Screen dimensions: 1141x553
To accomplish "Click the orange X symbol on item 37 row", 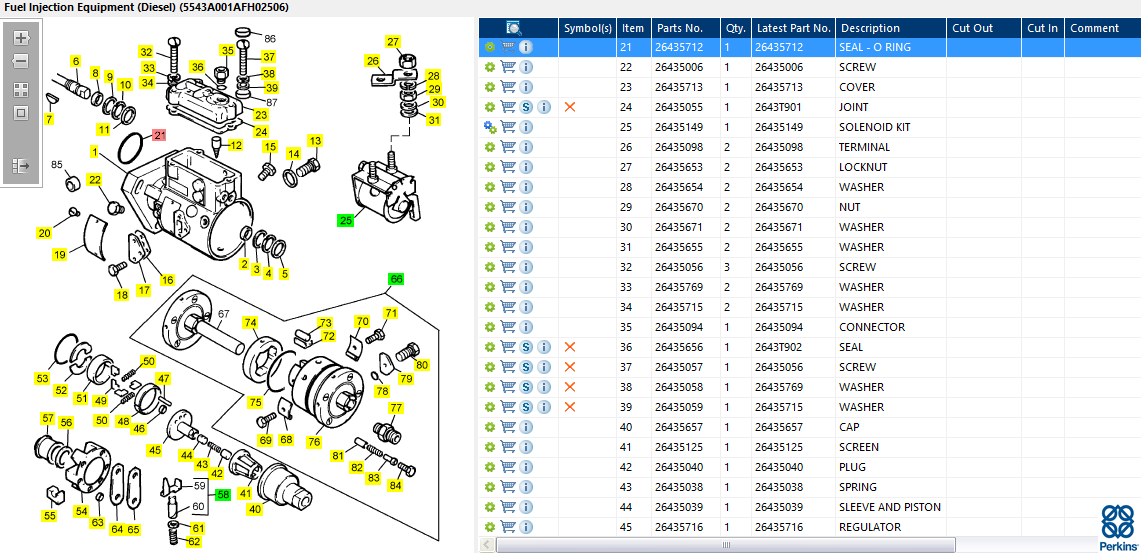I will point(570,367).
